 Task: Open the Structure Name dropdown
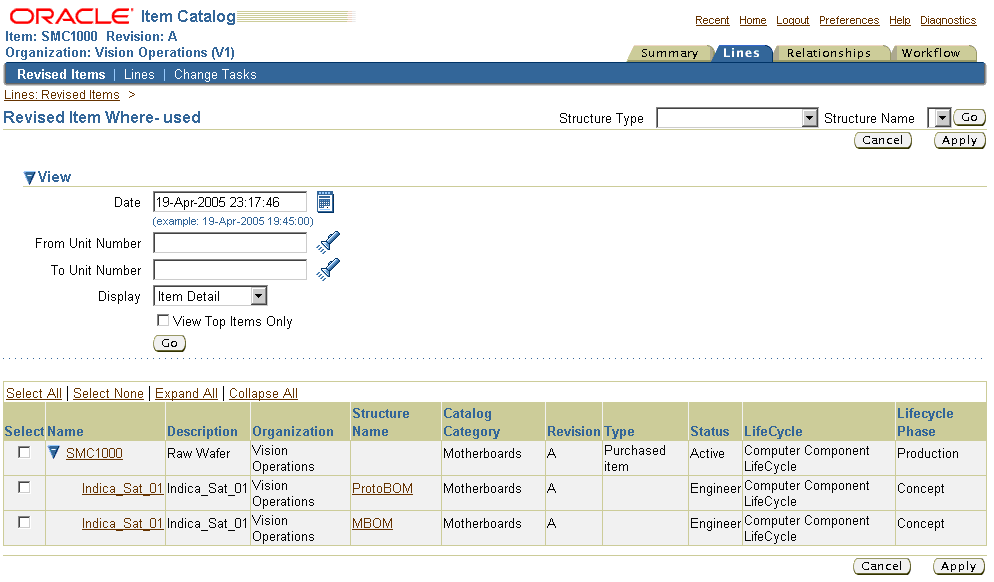pyautogui.click(x=939, y=118)
